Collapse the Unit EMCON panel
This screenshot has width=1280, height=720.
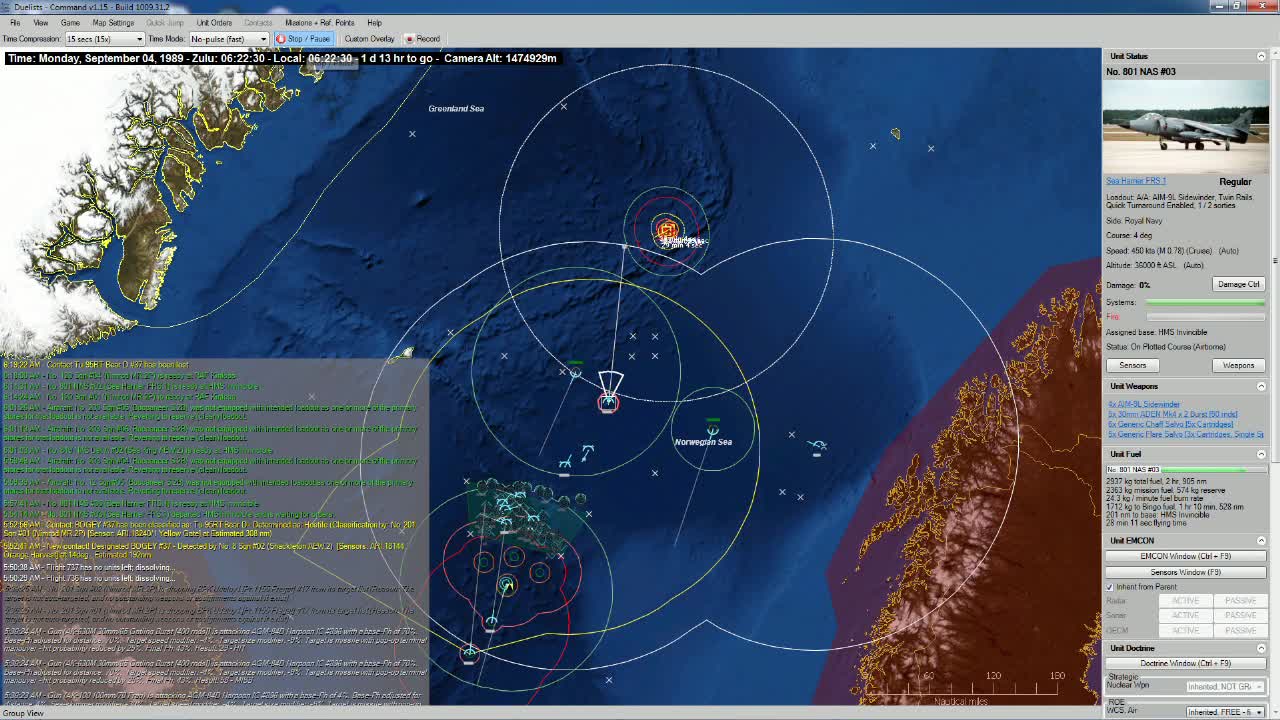pos(1261,540)
